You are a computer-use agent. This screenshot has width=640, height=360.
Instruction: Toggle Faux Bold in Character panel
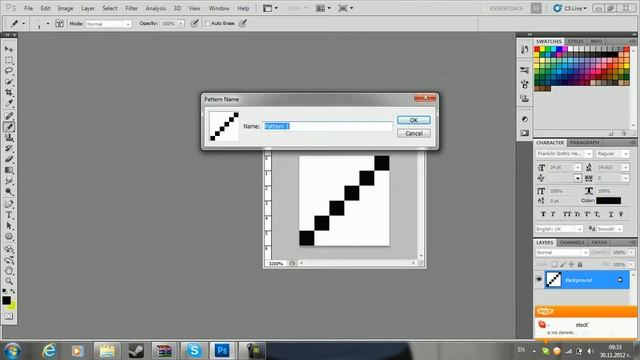coord(542,214)
